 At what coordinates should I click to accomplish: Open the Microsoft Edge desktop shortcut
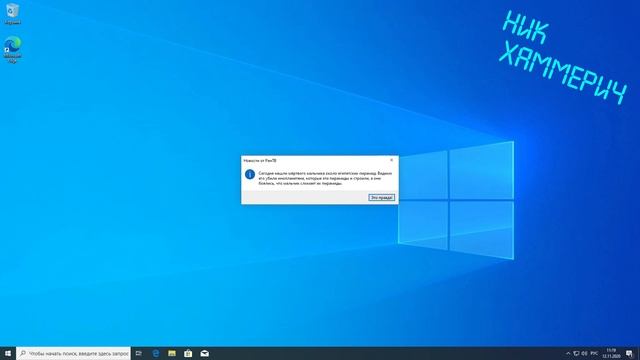(x=13, y=50)
